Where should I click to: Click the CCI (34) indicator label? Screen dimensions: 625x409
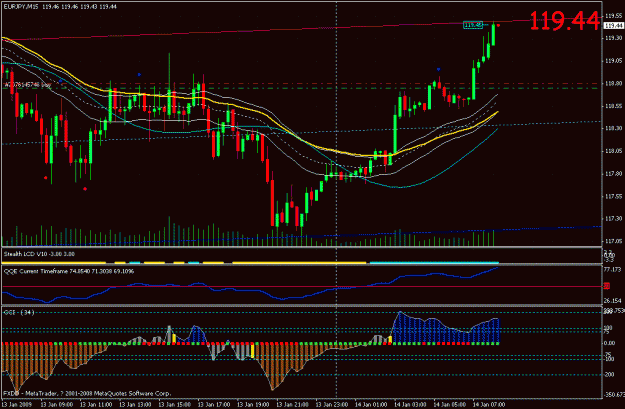(19, 313)
